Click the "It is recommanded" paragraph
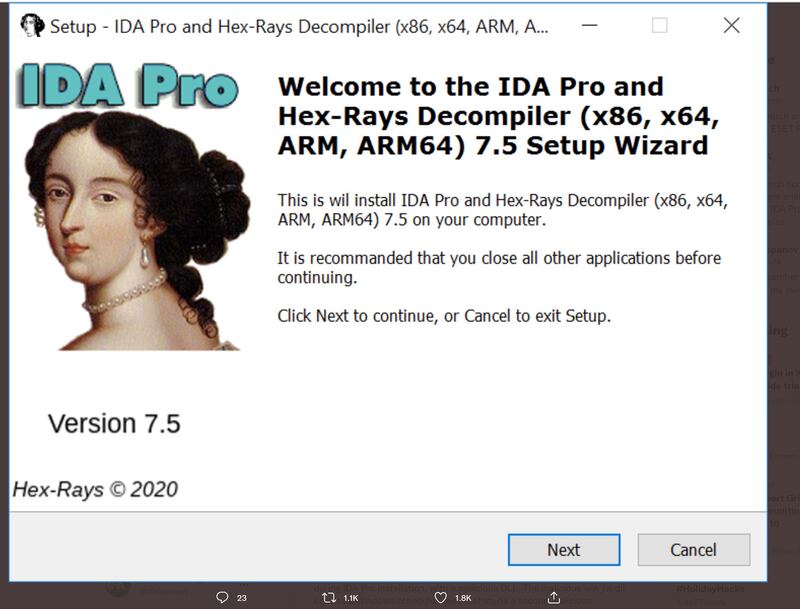 pyautogui.click(x=499, y=267)
